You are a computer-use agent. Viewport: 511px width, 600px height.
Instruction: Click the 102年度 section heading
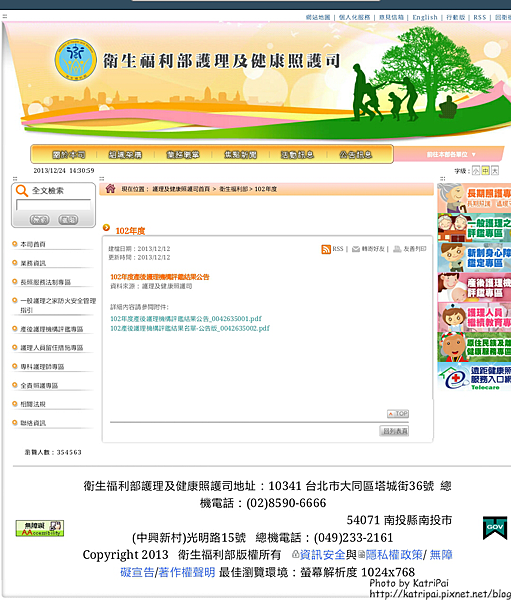click(x=130, y=231)
